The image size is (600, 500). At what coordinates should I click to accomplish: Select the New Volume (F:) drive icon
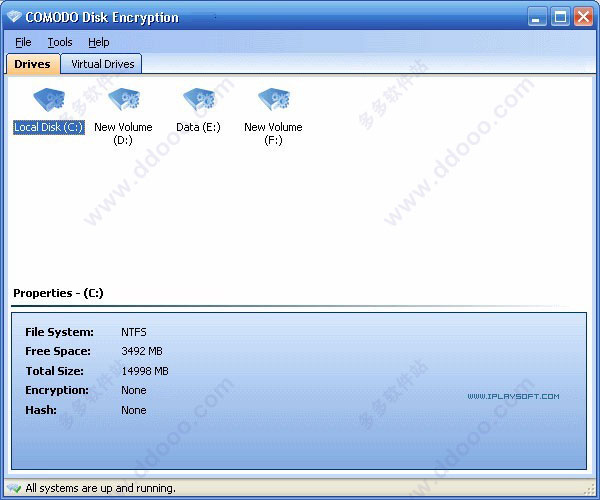click(274, 99)
